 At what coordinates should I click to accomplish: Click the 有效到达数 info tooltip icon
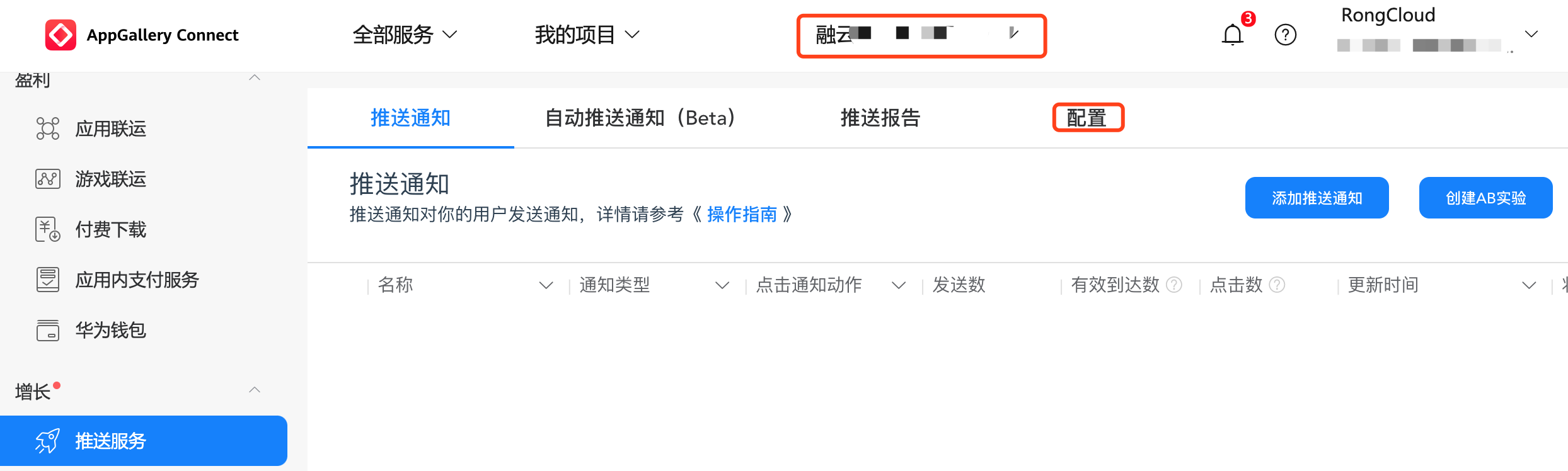coord(1174,285)
